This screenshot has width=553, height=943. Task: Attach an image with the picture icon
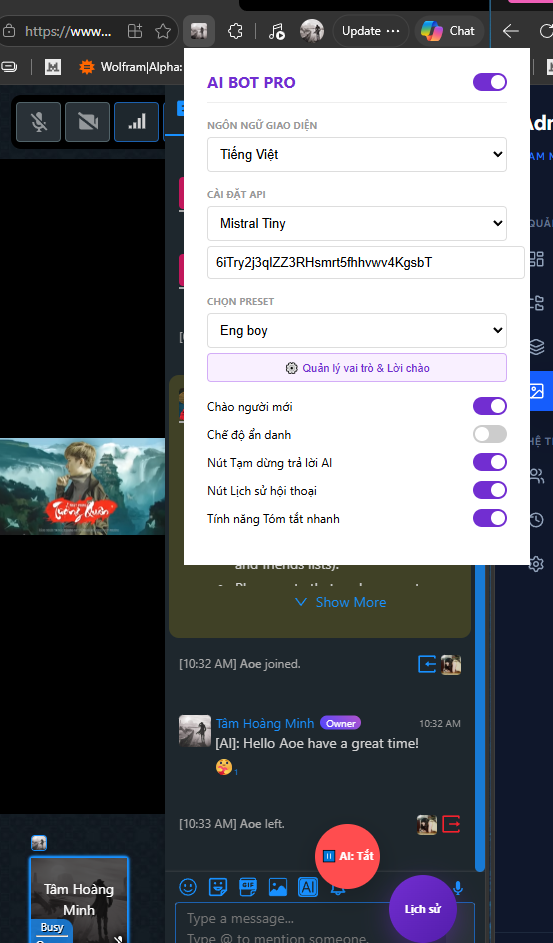(x=278, y=886)
